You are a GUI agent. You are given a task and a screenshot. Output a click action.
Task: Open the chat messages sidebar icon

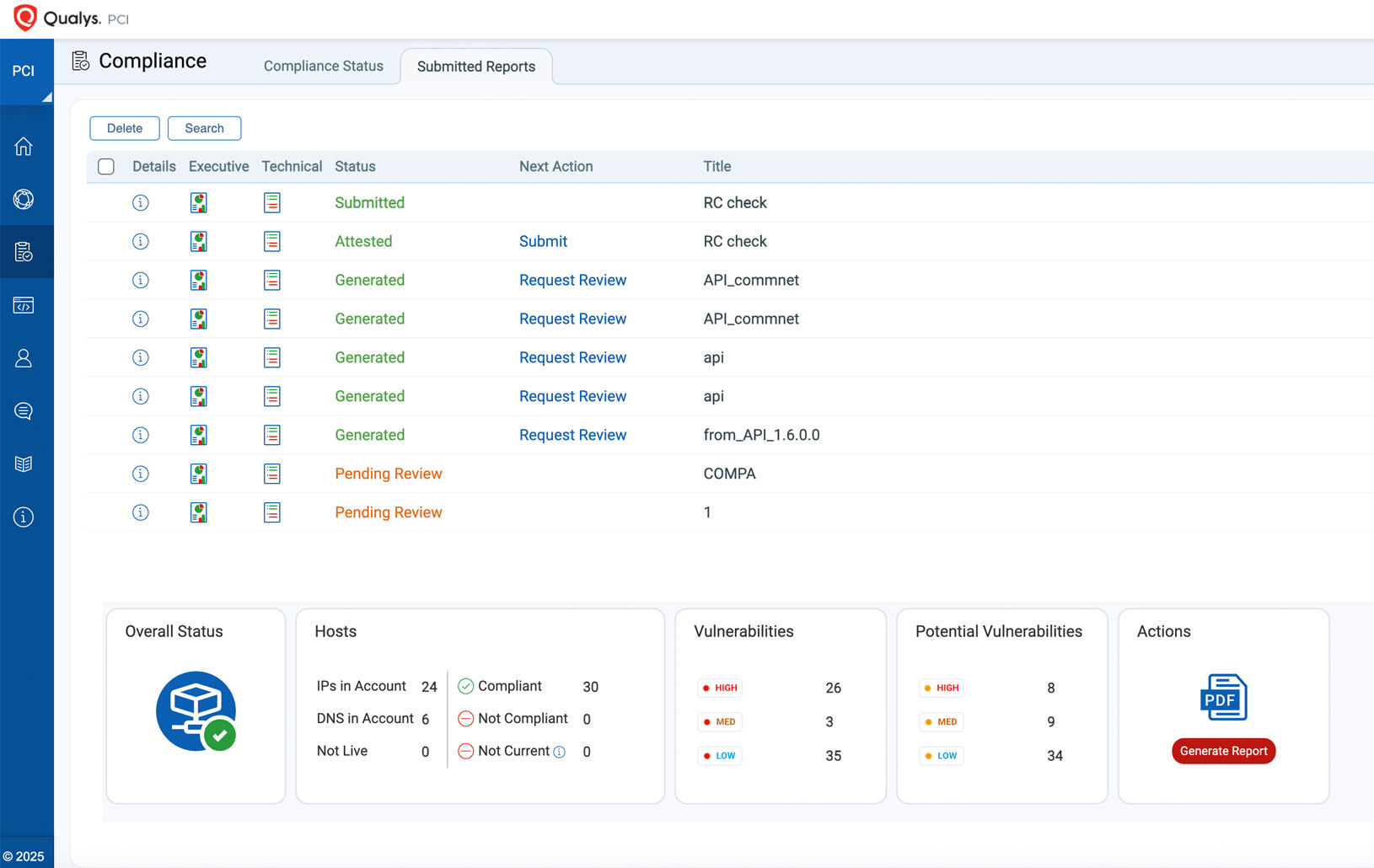click(24, 411)
